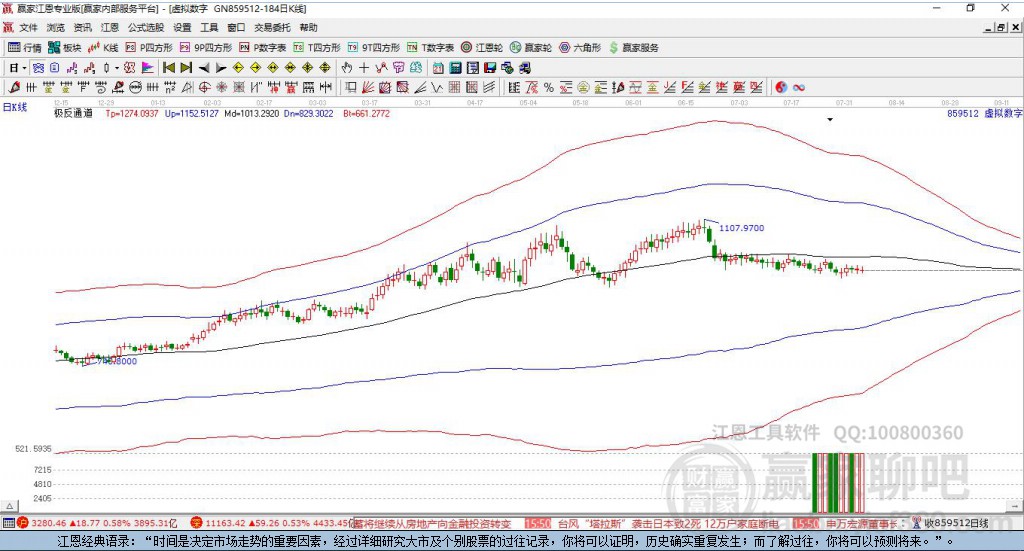Click the Tp=1274.0937 value

[x=131, y=114]
